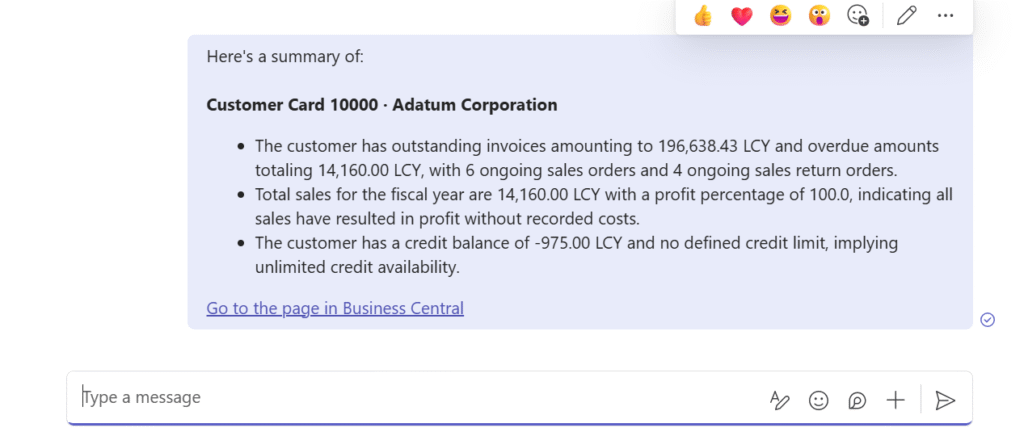1024x432 pixels.
Task: Click the Total sales fiscal year bullet
Action: point(603,206)
